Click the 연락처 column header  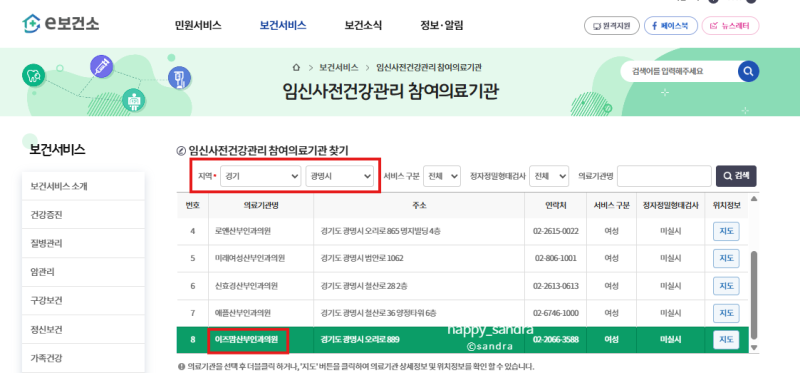(556, 205)
